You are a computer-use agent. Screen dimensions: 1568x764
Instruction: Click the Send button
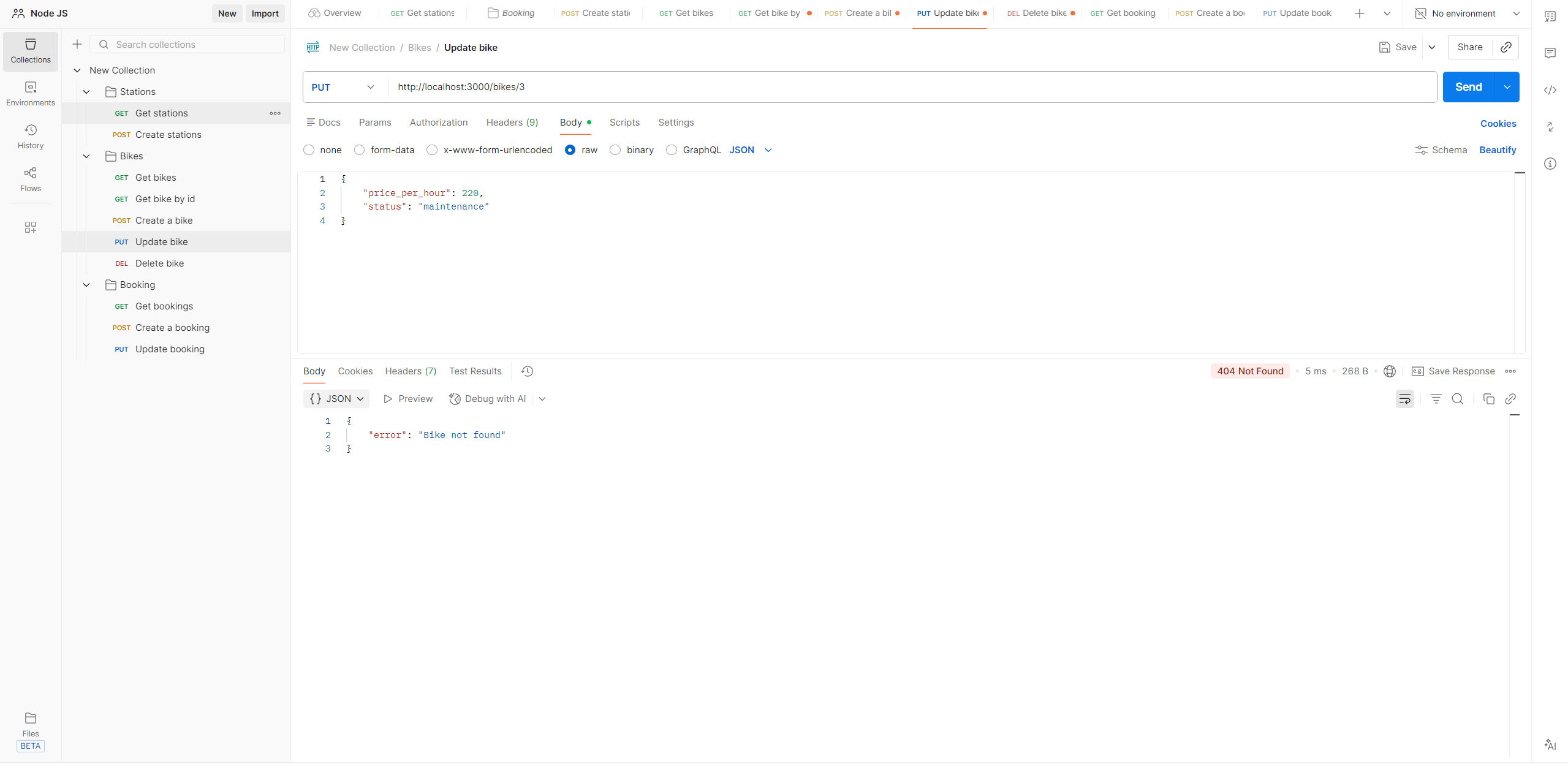tap(1468, 87)
